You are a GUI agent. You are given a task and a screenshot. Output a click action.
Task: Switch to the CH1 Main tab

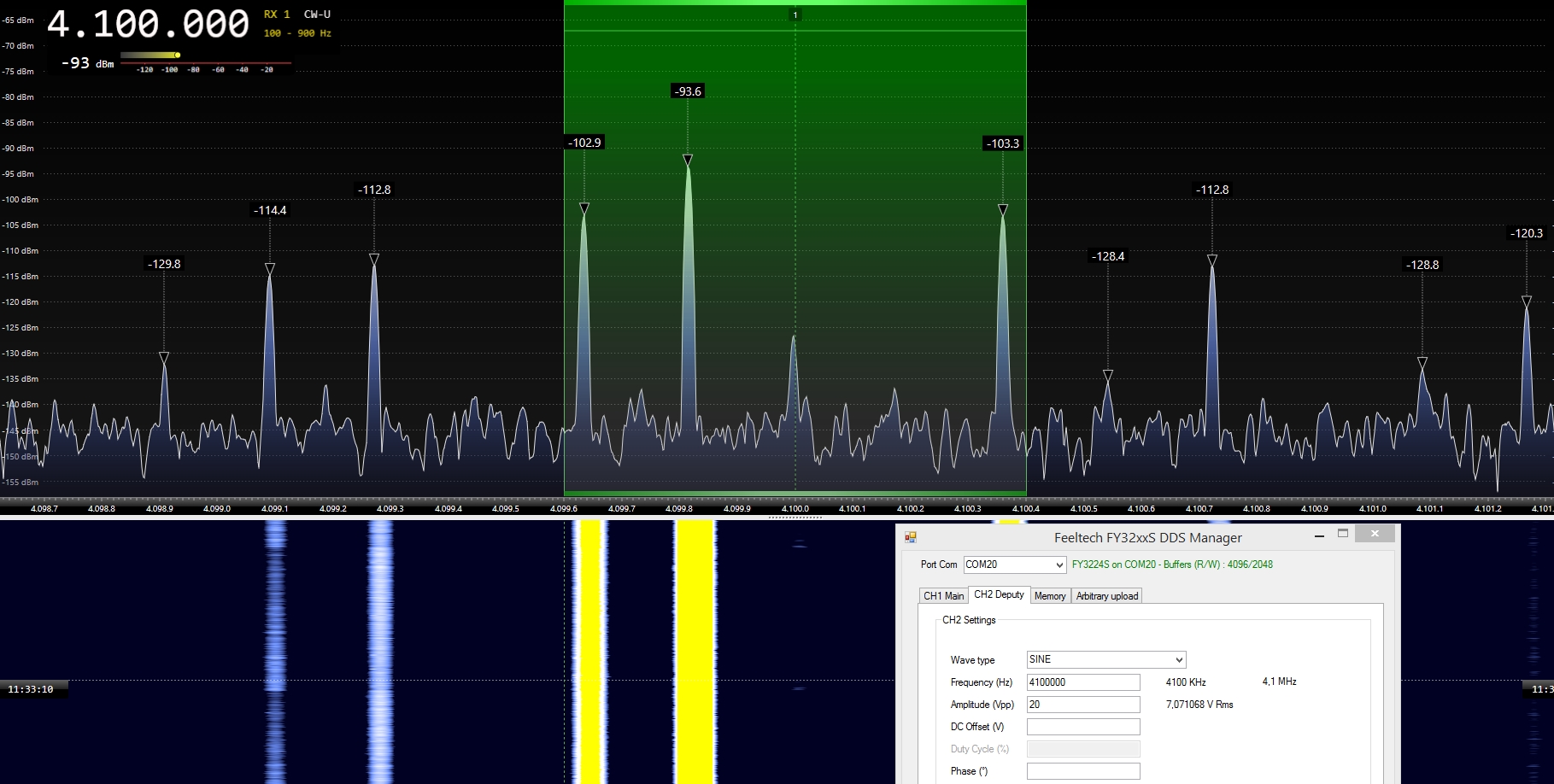point(944,596)
